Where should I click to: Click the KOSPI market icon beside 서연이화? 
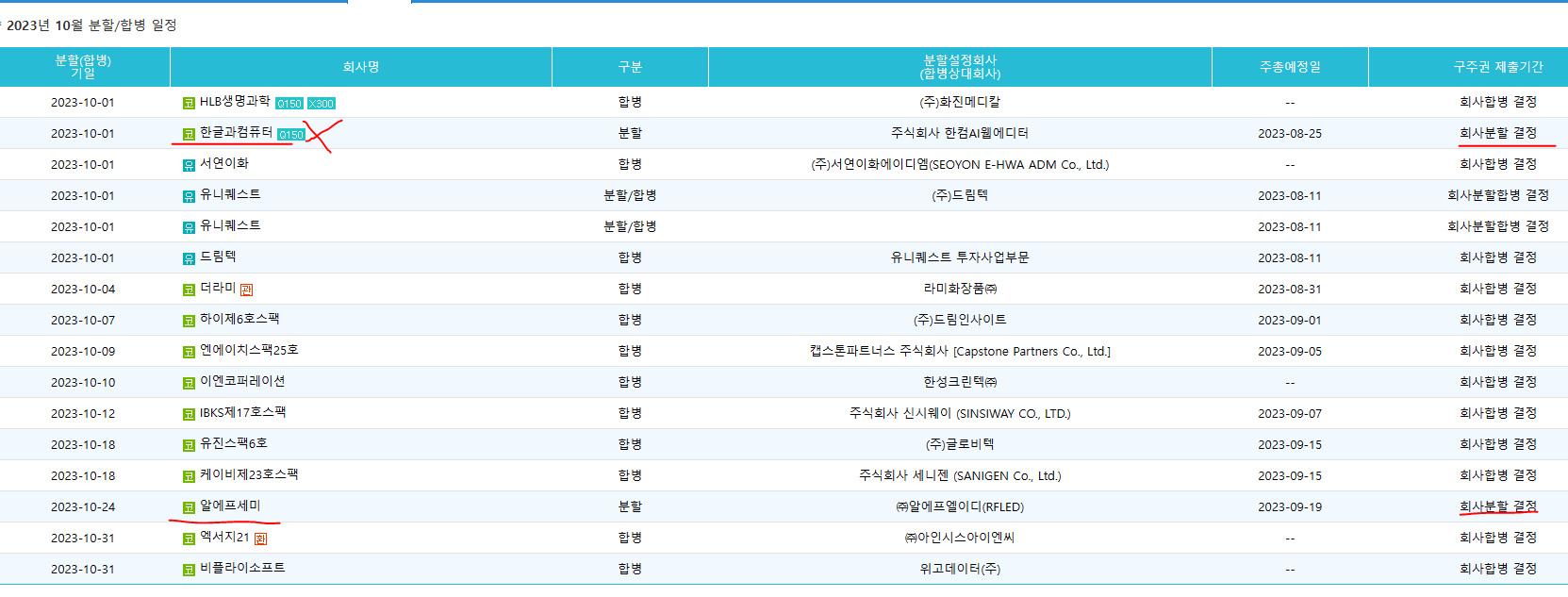189,165
